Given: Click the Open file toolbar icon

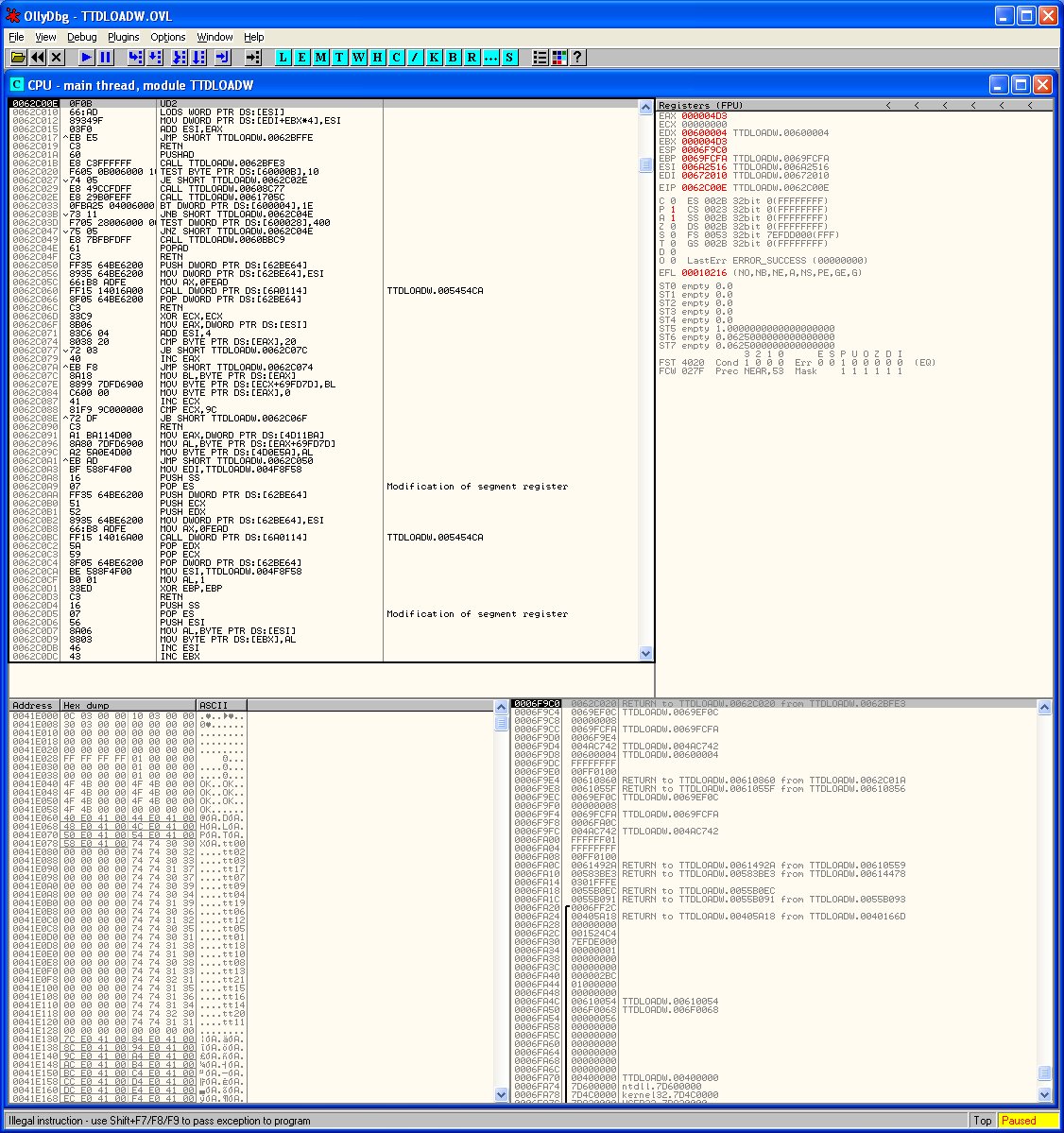Looking at the screenshot, I should click(x=18, y=57).
